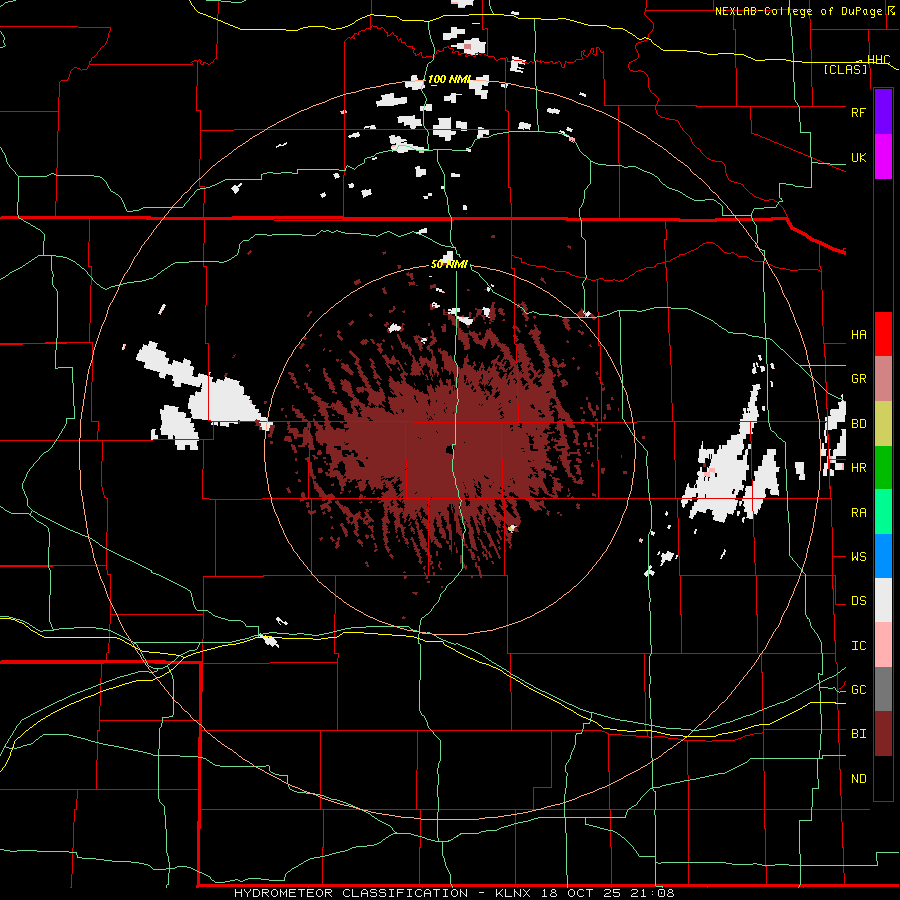Click the 100 NMI range ring label
Viewport: 900px width, 900px height.
(x=449, y=79)
